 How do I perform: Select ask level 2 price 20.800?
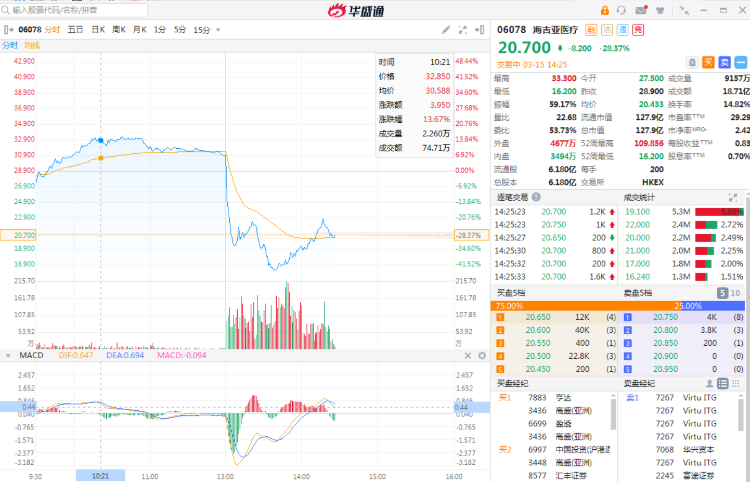665,330
